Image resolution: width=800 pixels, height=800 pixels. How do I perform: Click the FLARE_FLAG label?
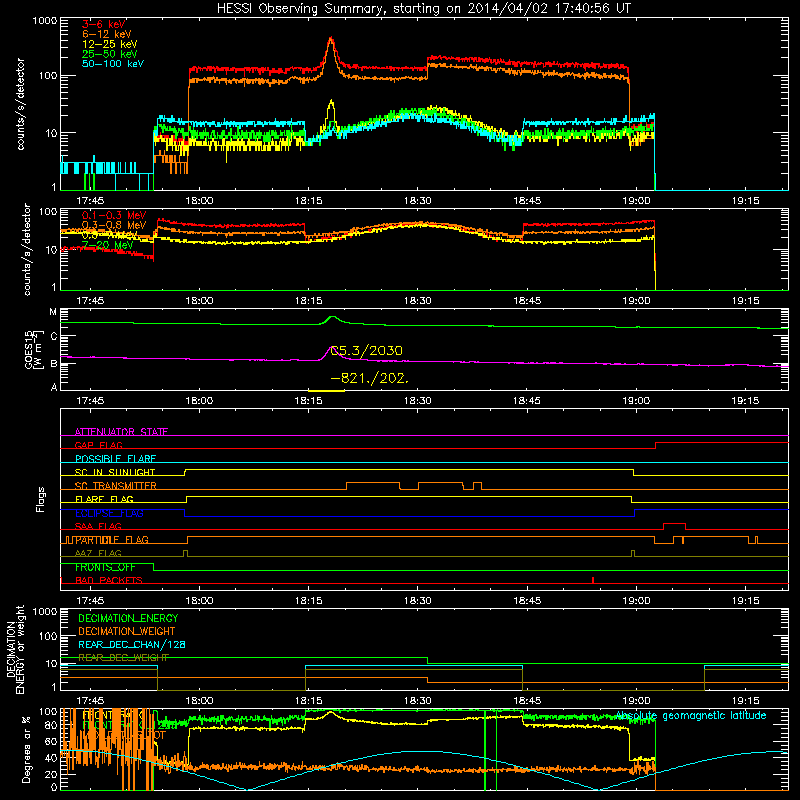click(104, 499)
